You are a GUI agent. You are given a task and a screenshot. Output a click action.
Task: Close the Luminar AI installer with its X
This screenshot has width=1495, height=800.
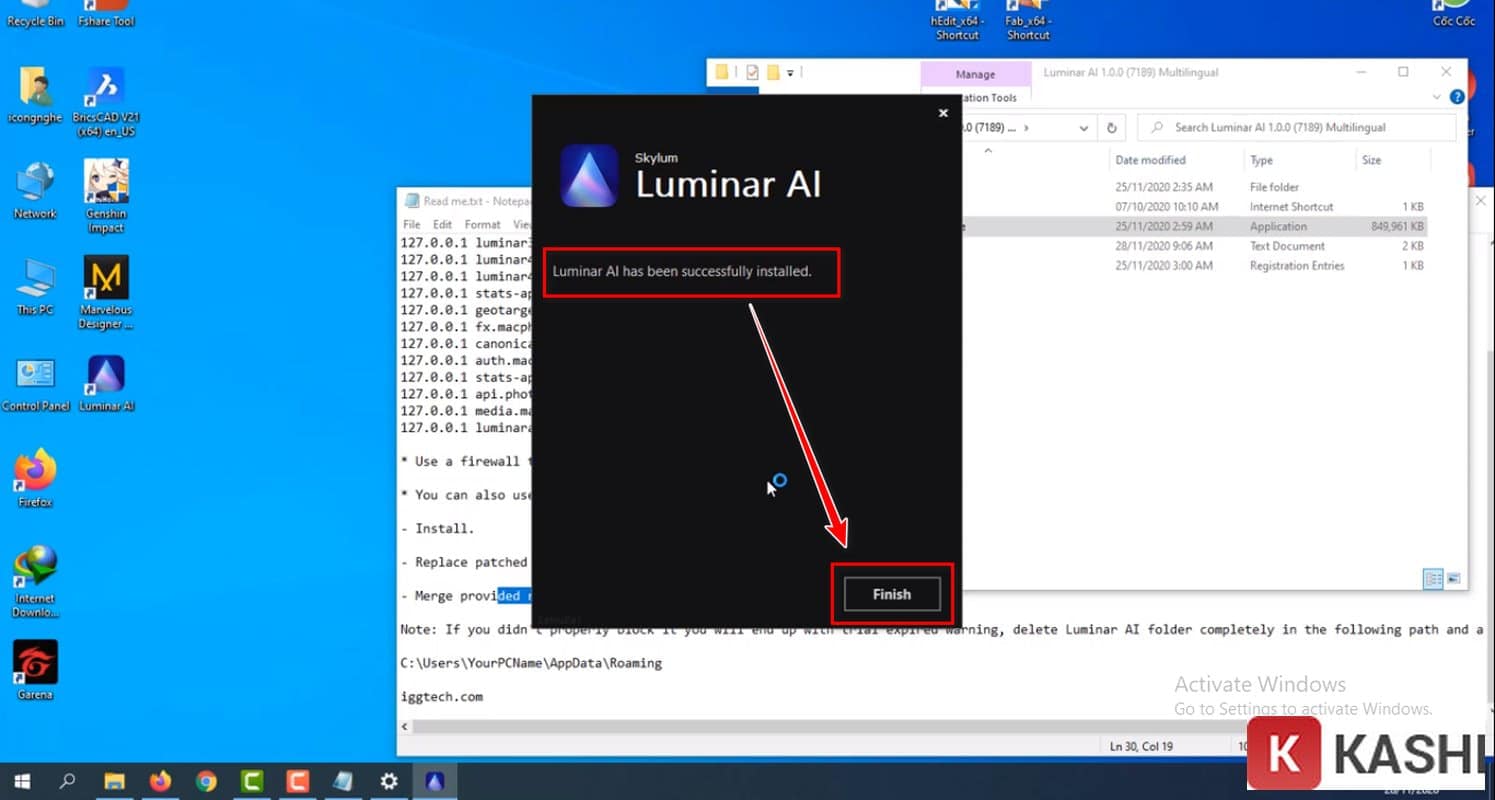942,113
